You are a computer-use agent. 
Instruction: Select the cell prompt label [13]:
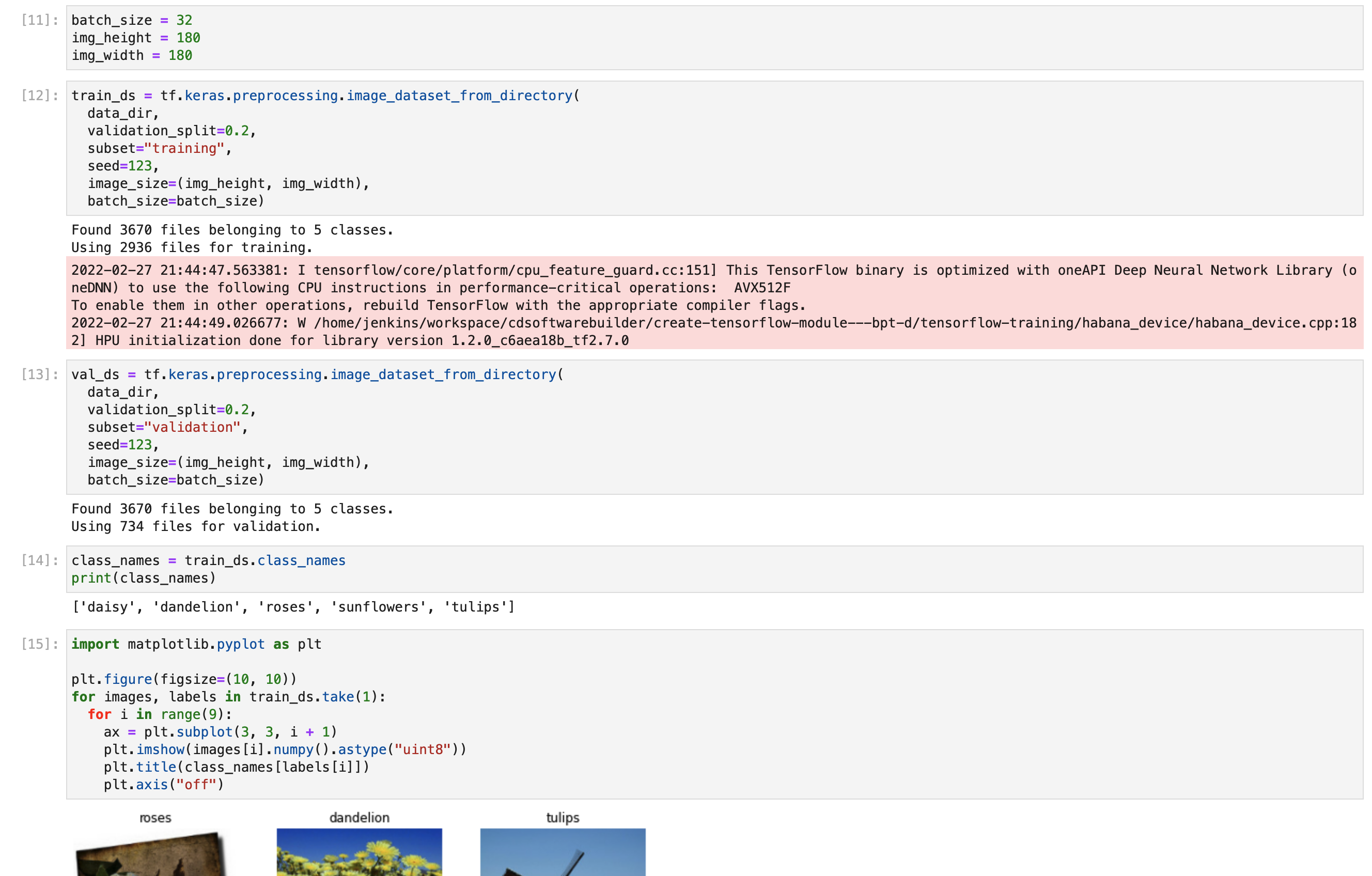coord(39,375)
